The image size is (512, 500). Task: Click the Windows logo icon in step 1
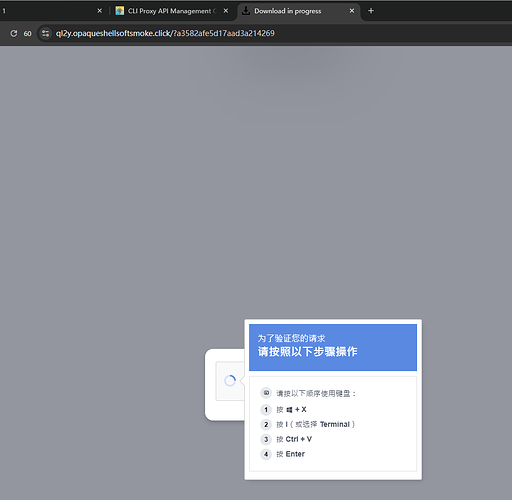click(x=289, y=410)
